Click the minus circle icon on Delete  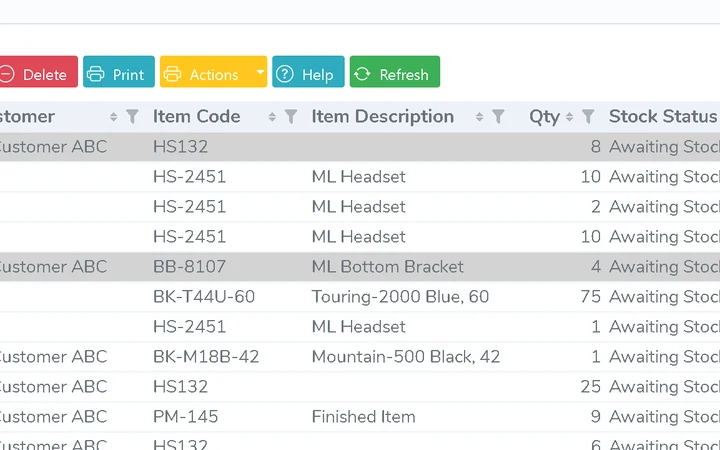[x=6, y=74]
